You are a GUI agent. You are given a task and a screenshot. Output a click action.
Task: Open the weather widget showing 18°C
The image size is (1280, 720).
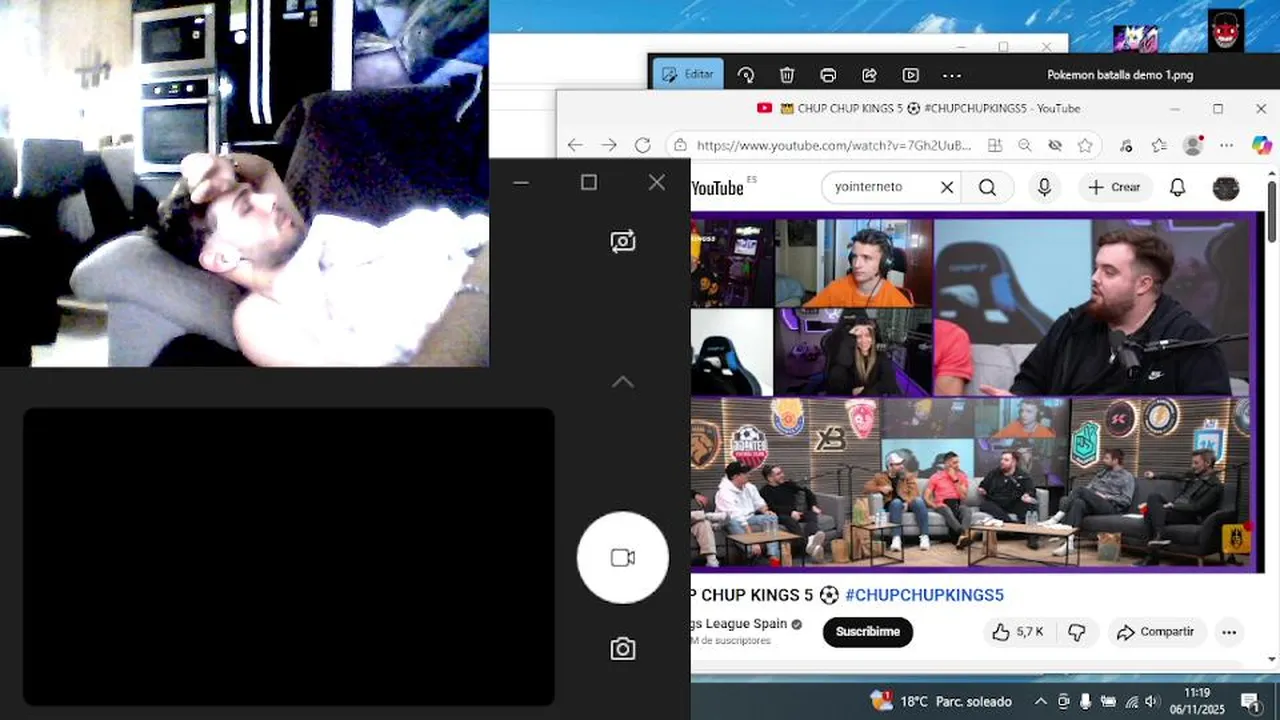pos(941,701)
